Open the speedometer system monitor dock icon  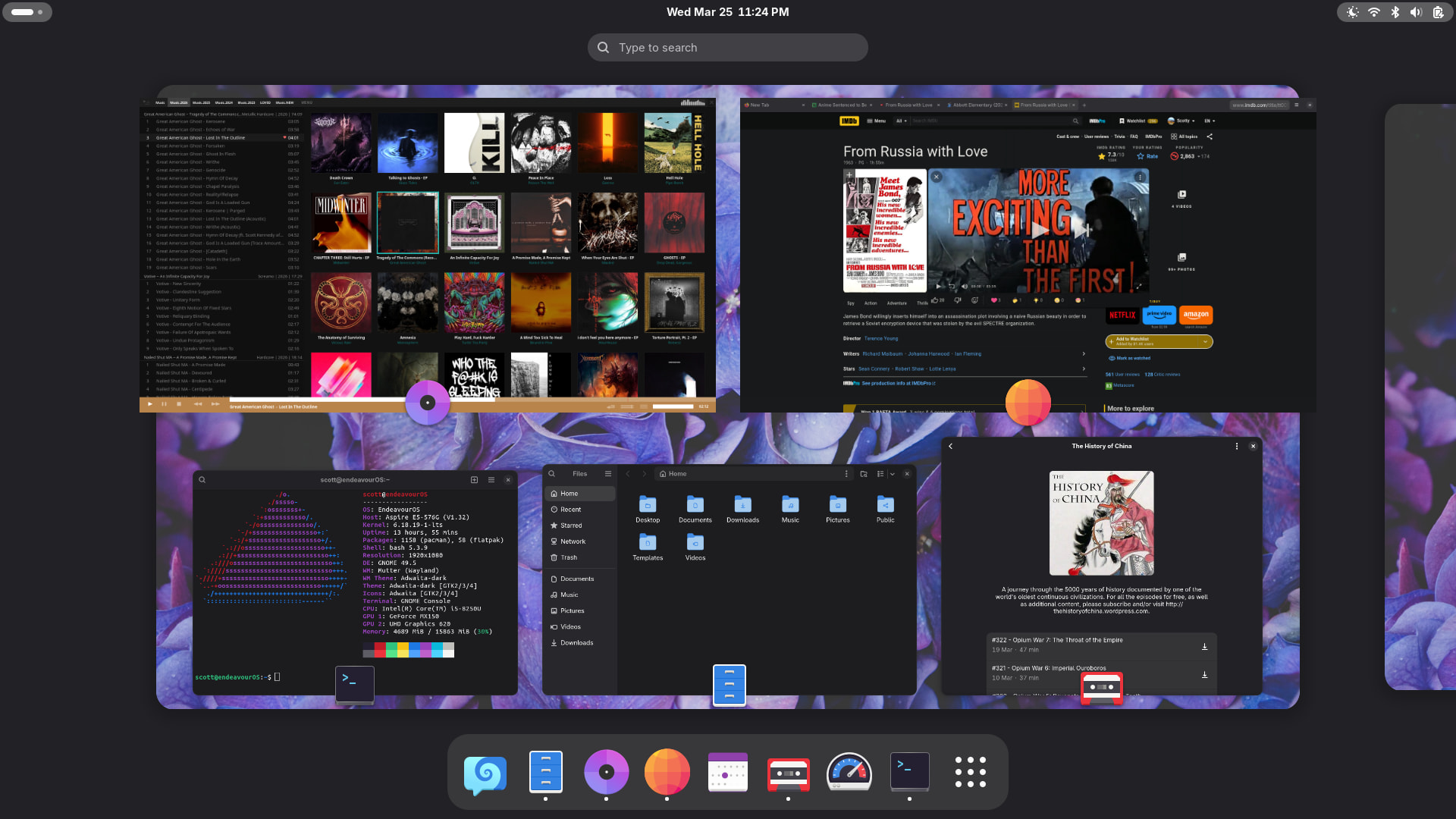click(849, 772)
